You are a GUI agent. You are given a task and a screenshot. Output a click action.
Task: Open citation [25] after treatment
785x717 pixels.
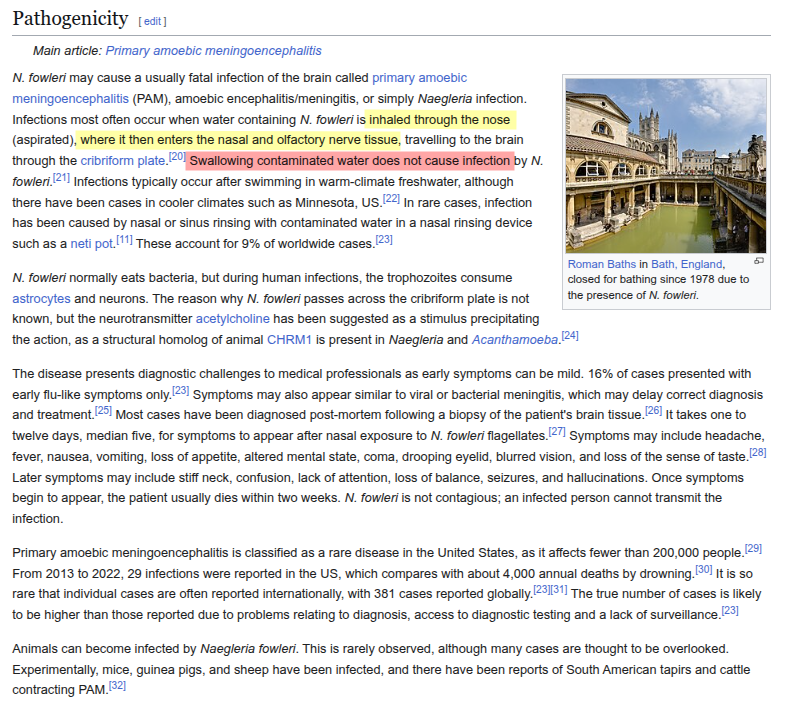click(103, 411)
